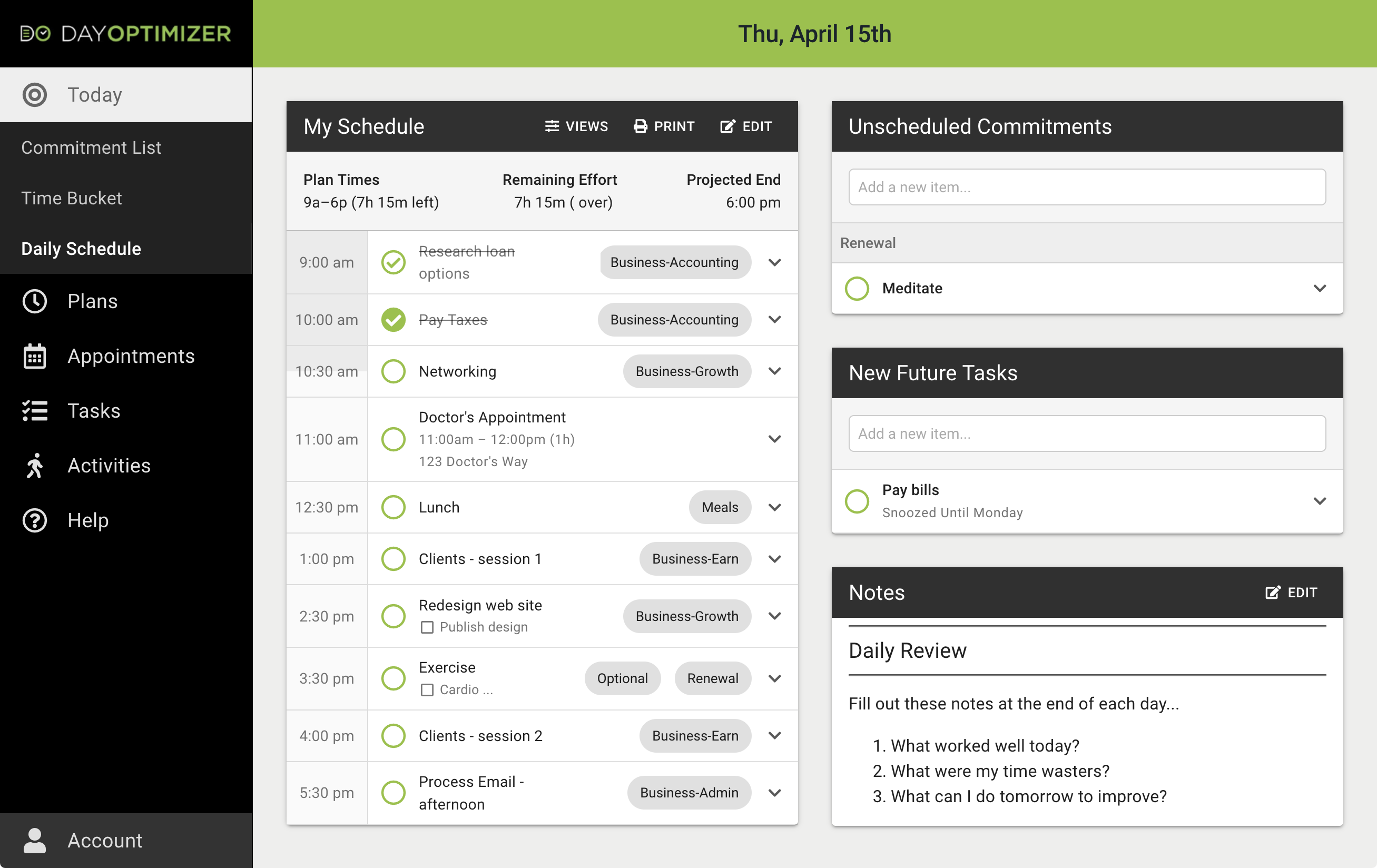The height and width of the screenshot is (868, 1377).
Task: Click Edit in the Notes panel
Action: [1291, 593]
